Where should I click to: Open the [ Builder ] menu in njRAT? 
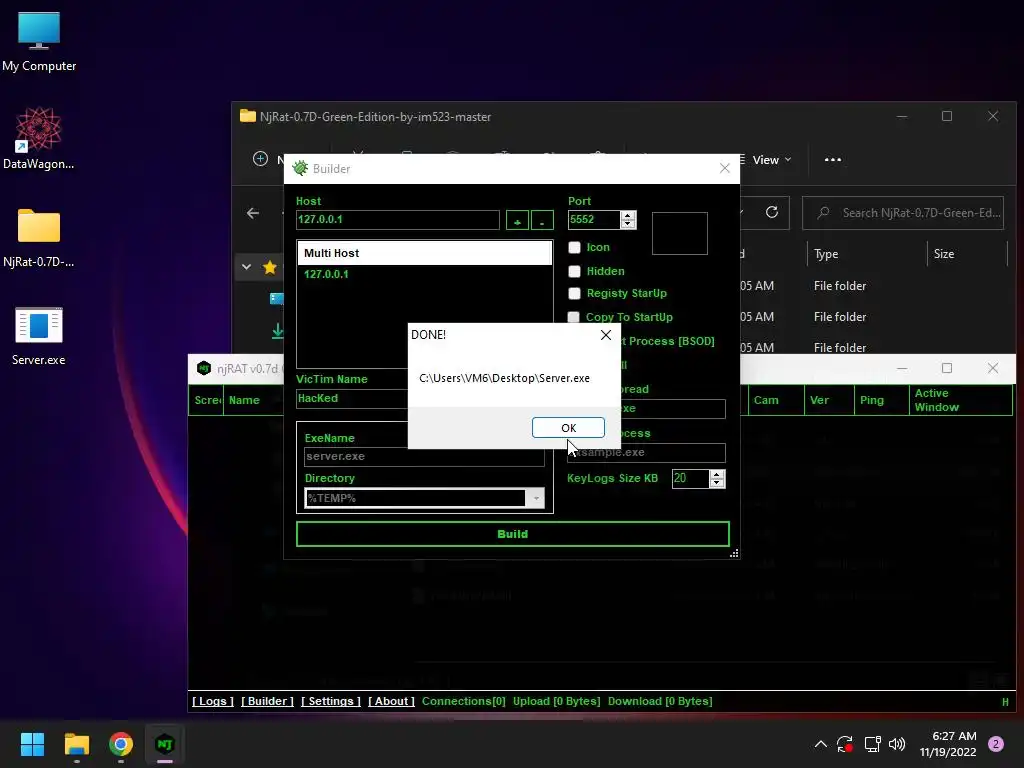tap(268, 701)
